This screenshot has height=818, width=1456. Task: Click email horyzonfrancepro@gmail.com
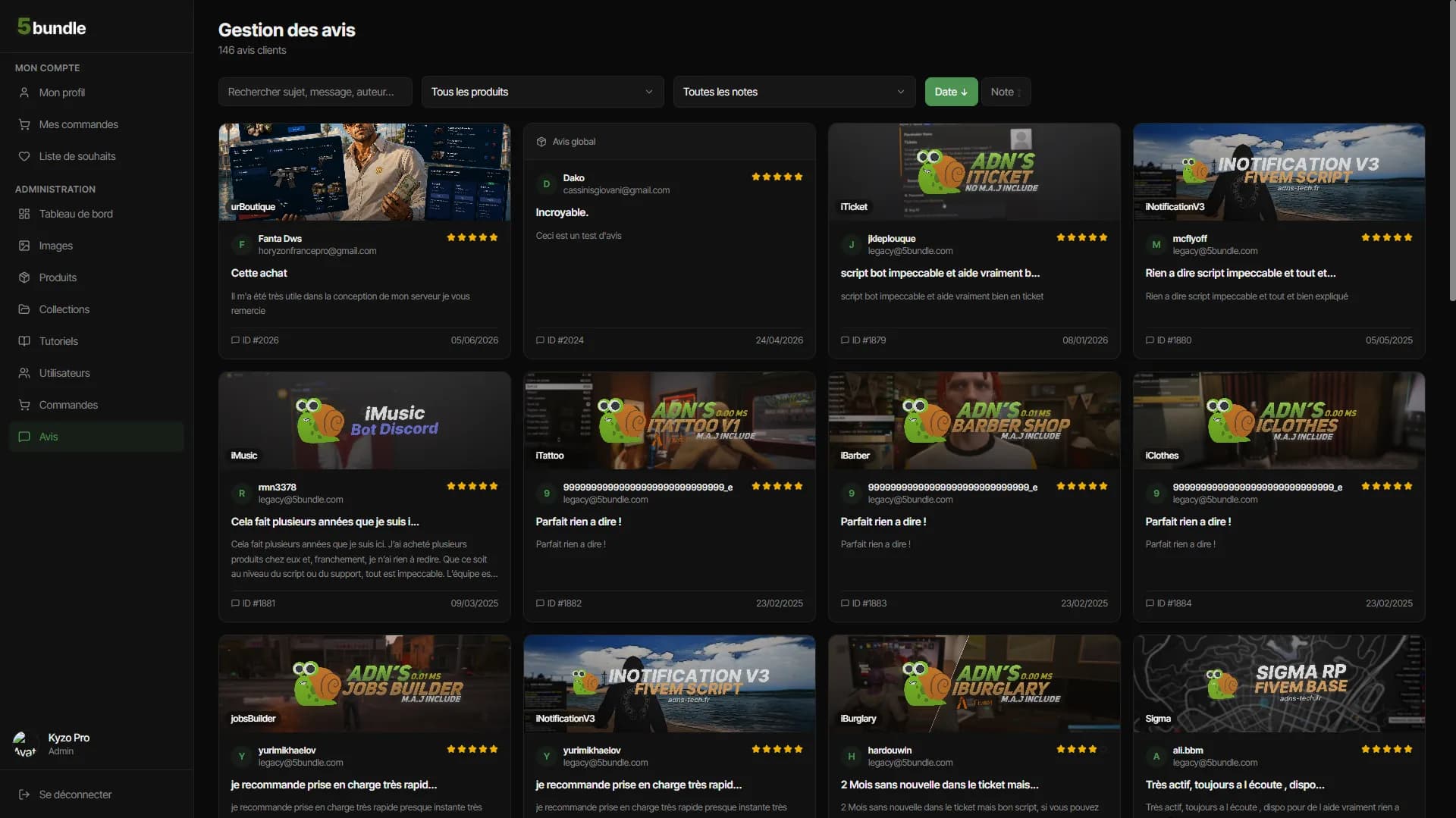317,251
